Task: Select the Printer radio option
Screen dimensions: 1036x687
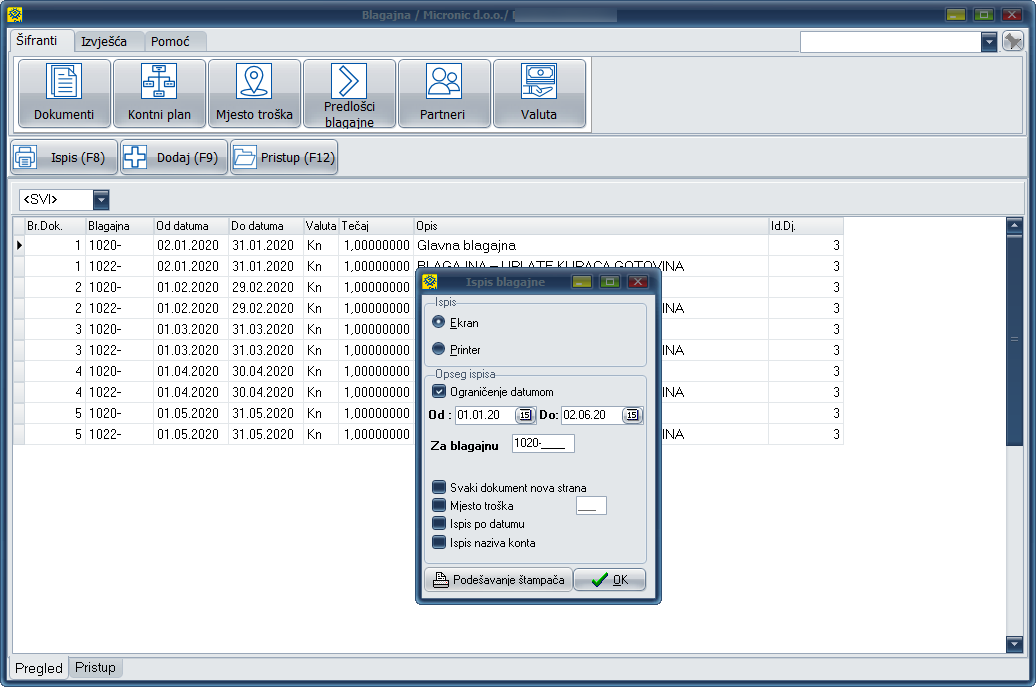Action: click(439, 350)
